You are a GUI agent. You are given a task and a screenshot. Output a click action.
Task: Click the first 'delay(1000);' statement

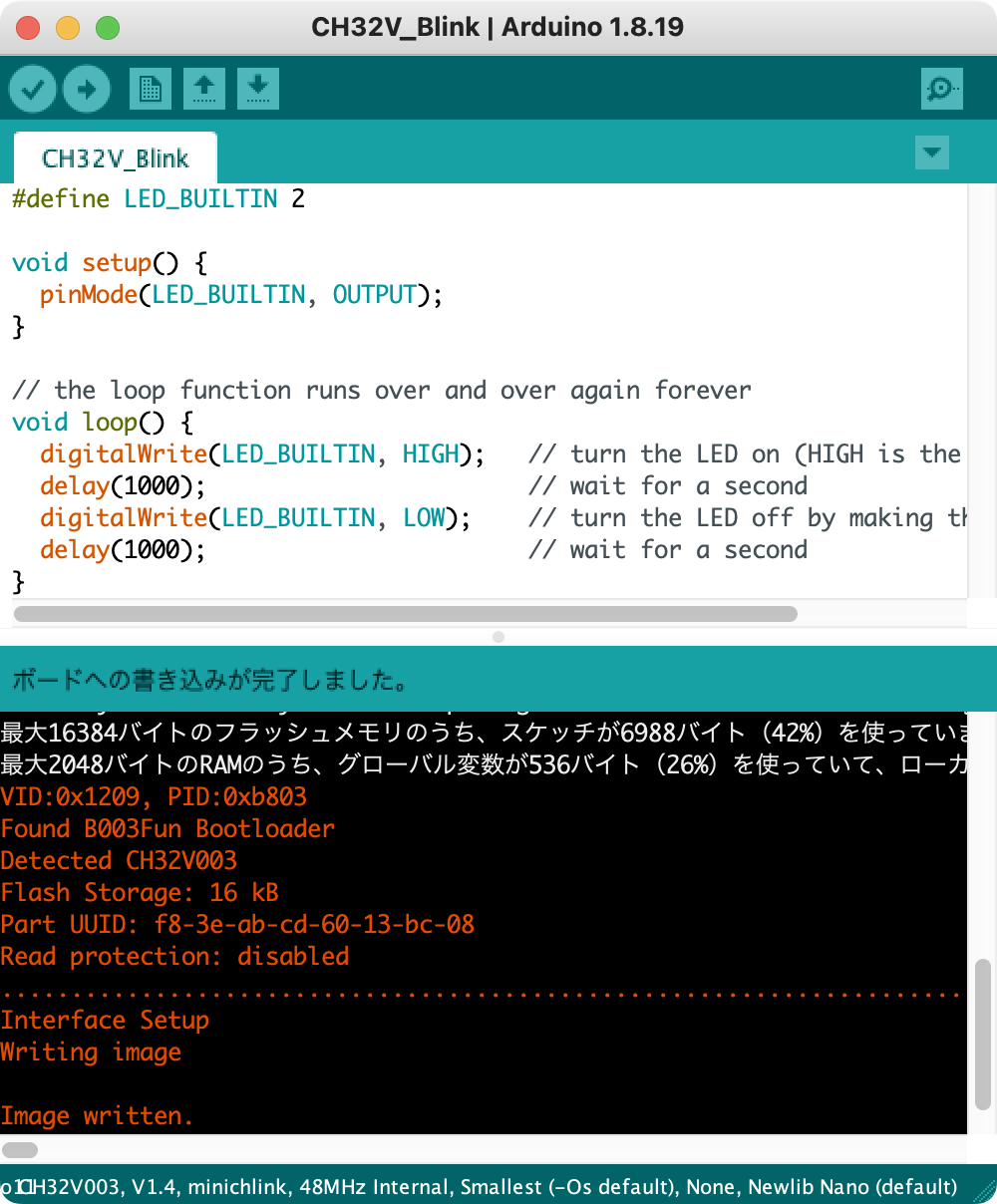coord(123,485)
